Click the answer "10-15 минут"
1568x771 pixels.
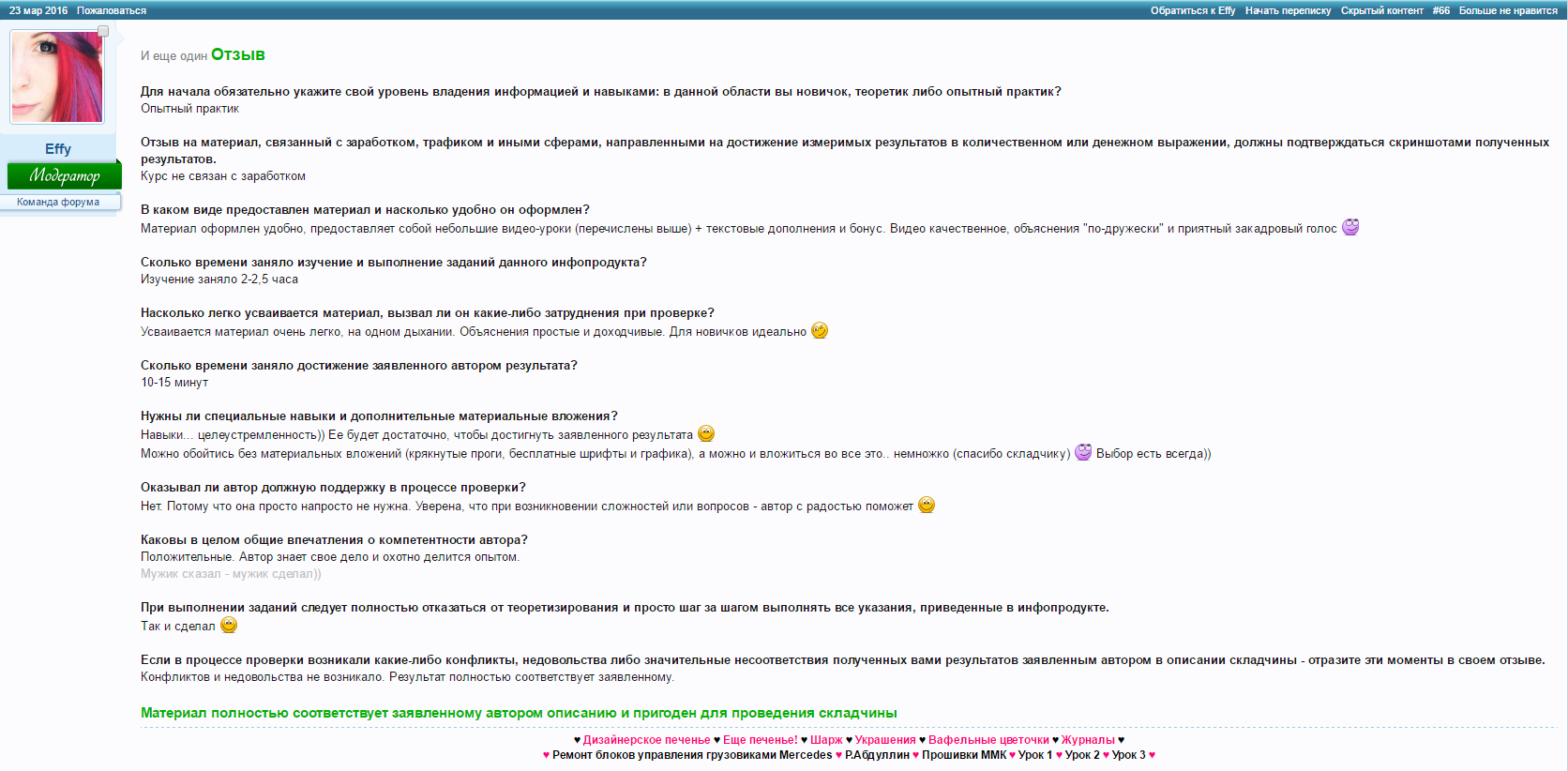(174, 383)
